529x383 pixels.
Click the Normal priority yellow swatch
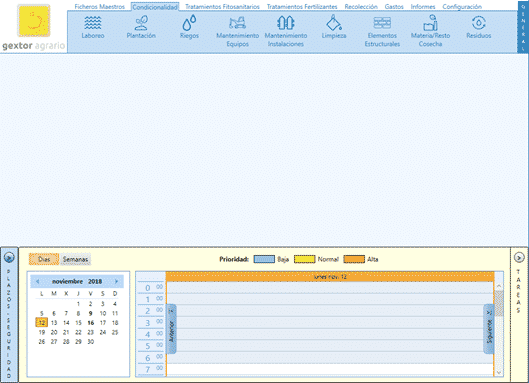point(305,259)
